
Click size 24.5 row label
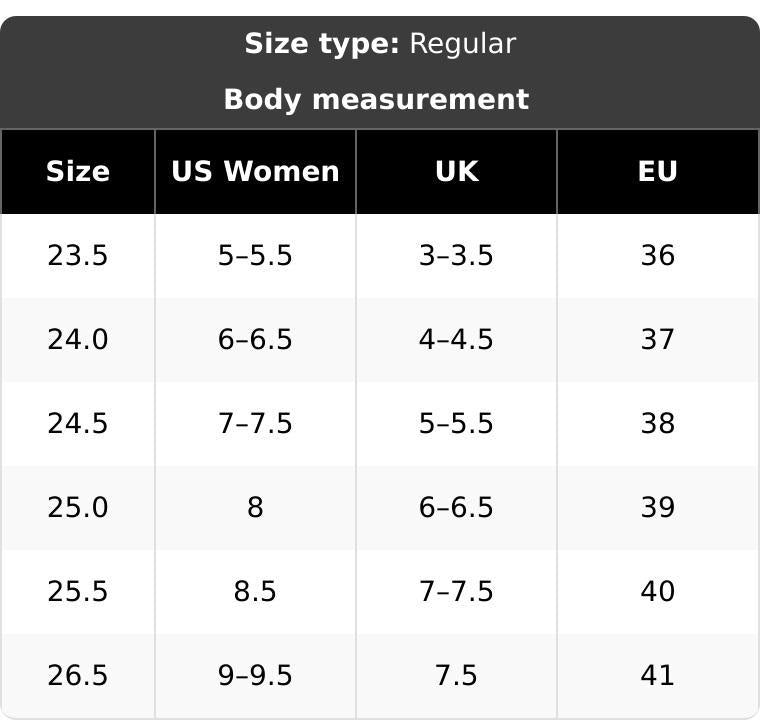tap(78, 423)
